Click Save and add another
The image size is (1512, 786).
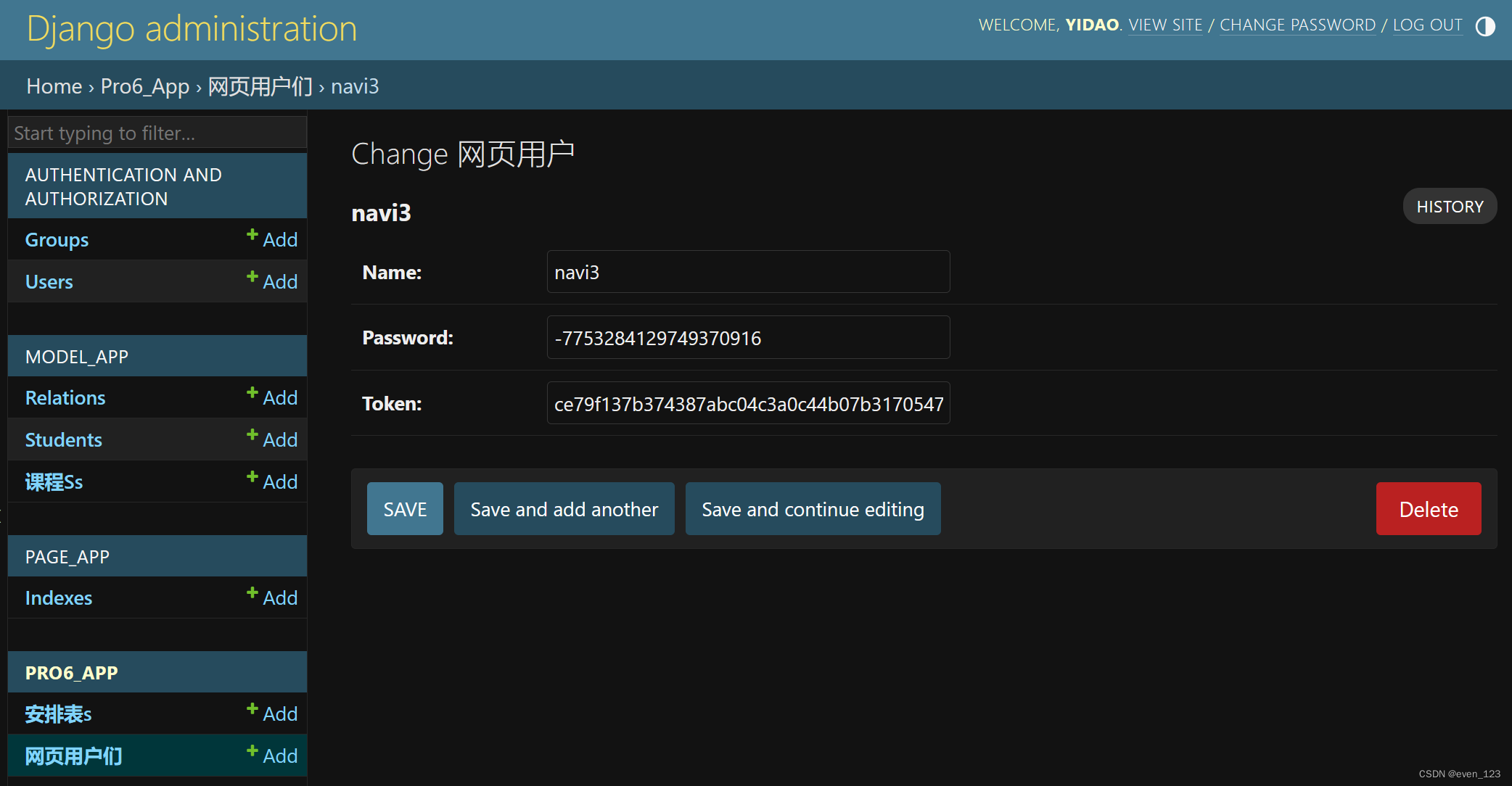click(x=564, y=509)
